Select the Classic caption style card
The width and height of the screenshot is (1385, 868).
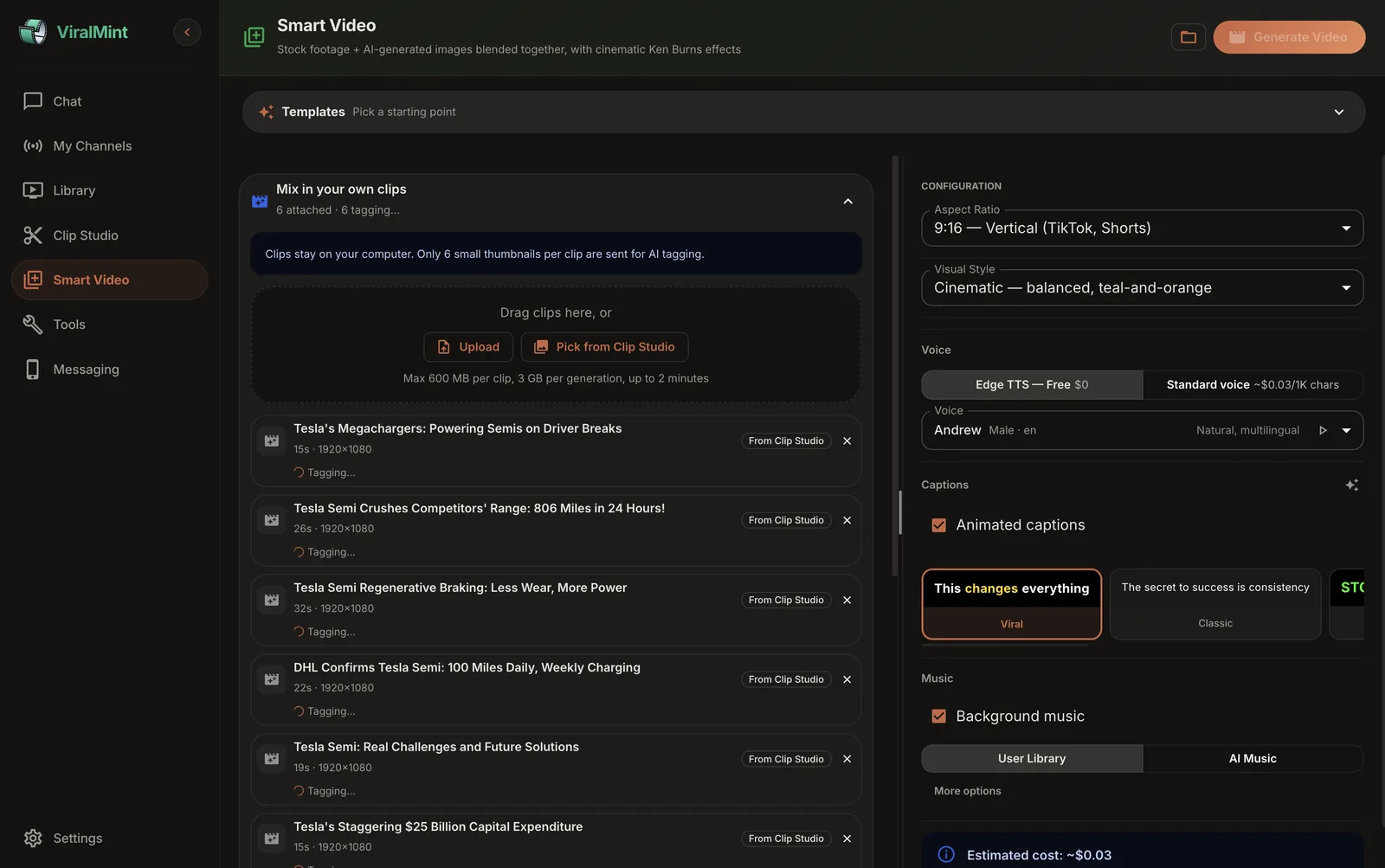[1215, 604]
